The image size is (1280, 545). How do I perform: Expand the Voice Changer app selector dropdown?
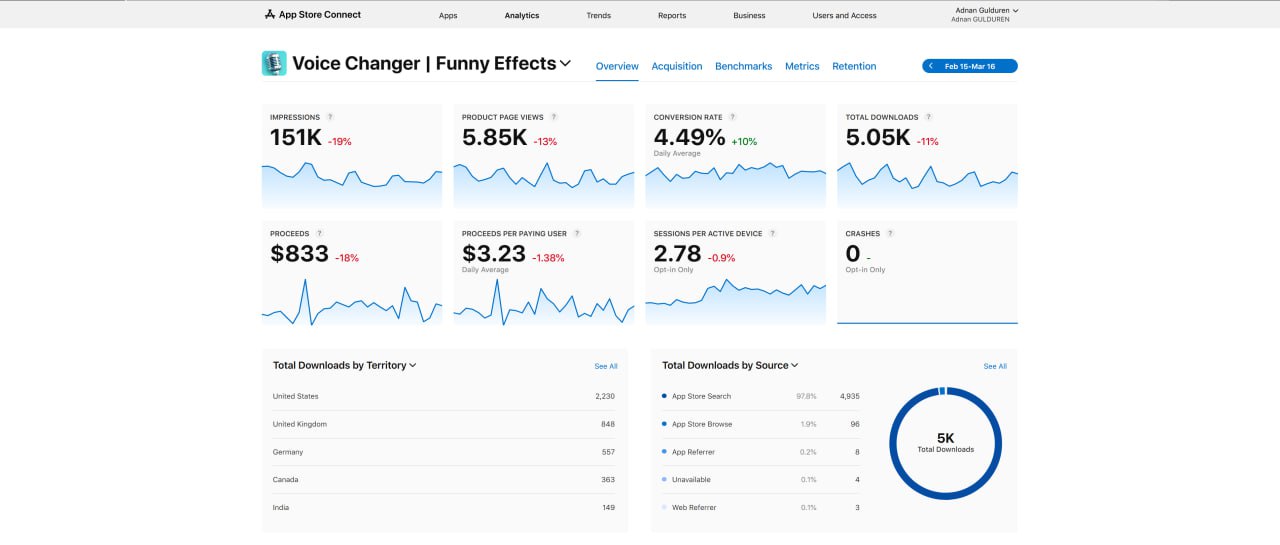click(565, 63)
